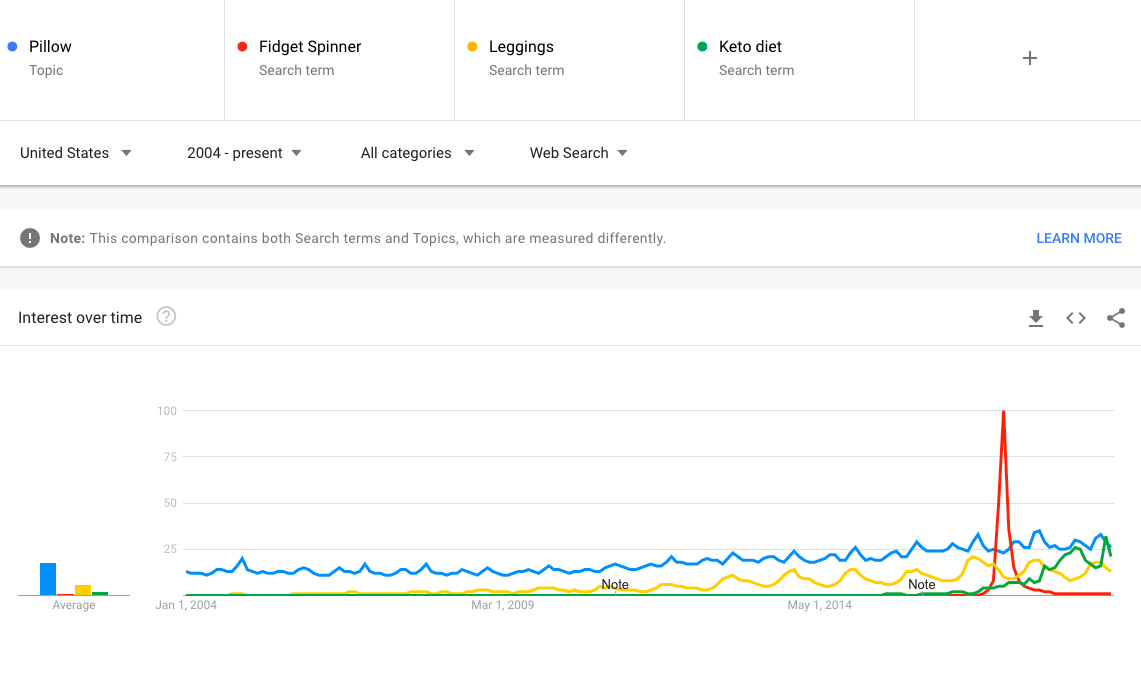Select the Pillow topic term
This screenshot has width=1141, height=677.
click(x=50, y=47)
